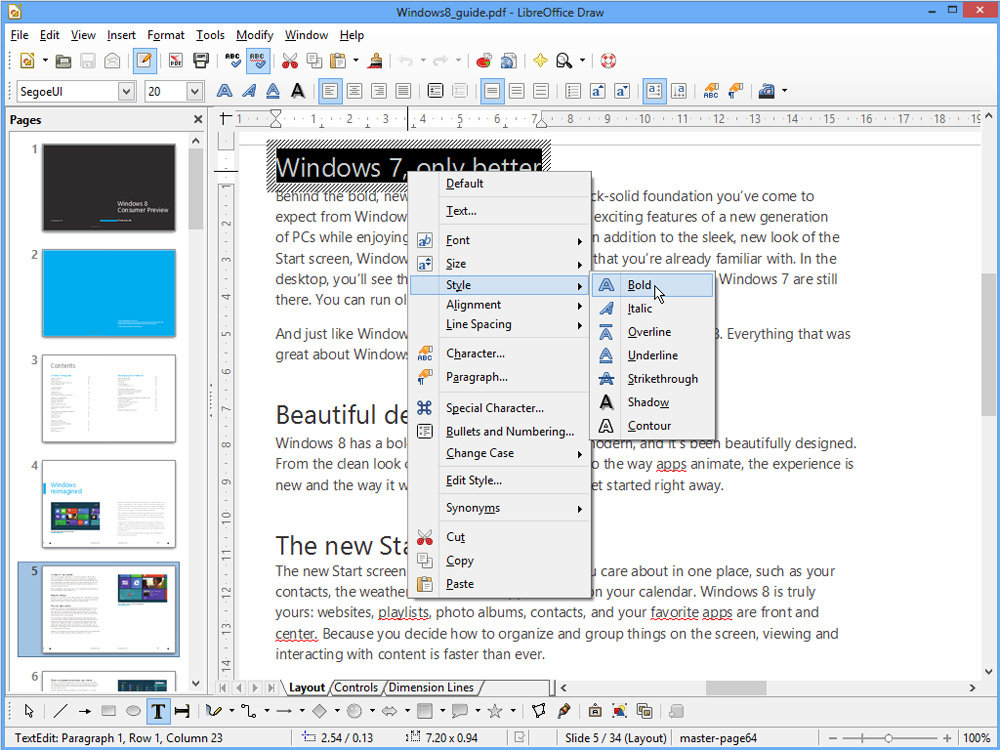
Task: Click the Paragraph dialog icon in the formatting toolbar
Action: [736, 91]
